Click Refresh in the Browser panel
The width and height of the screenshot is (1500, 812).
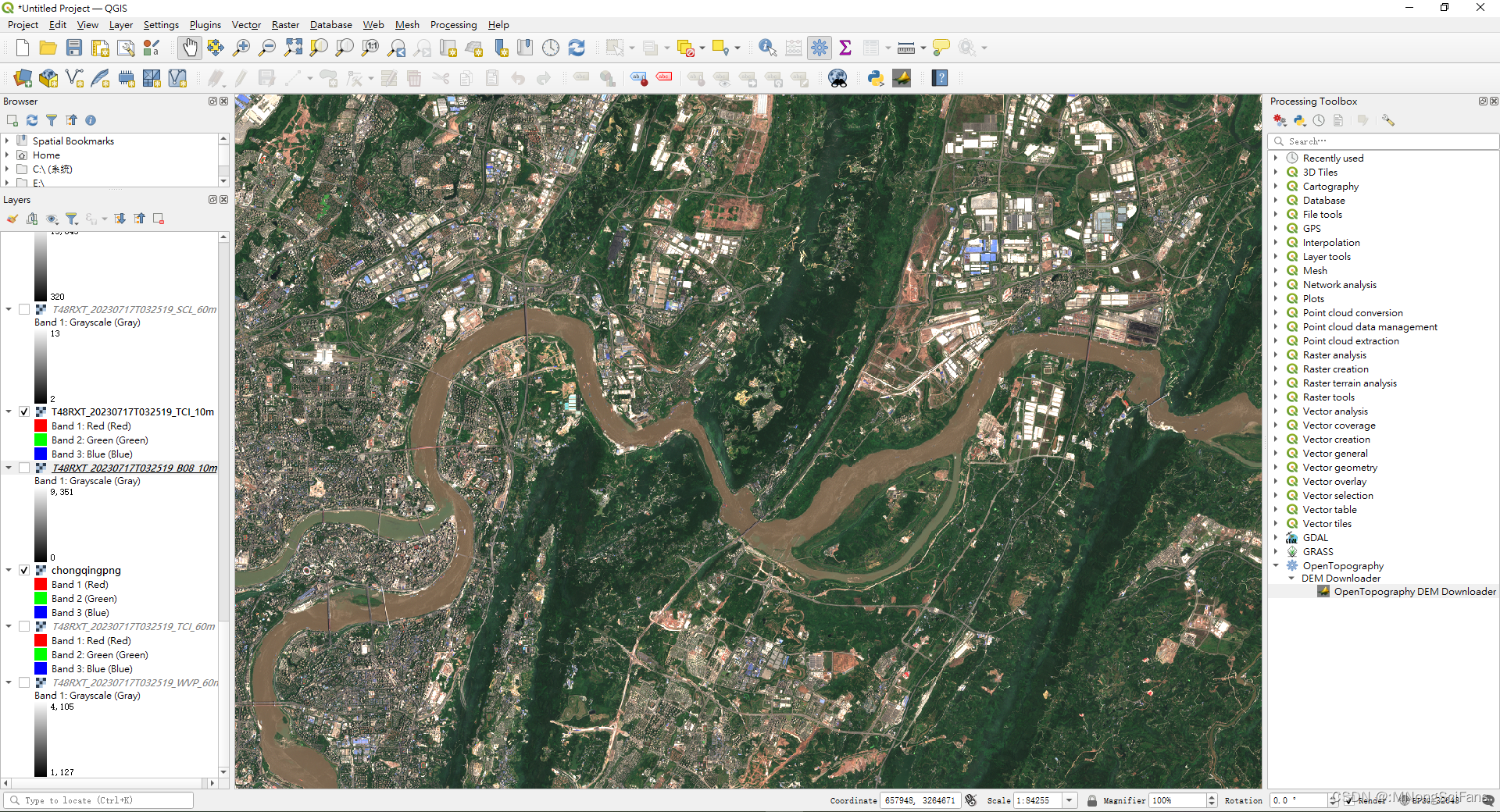[x=31, y=120]
